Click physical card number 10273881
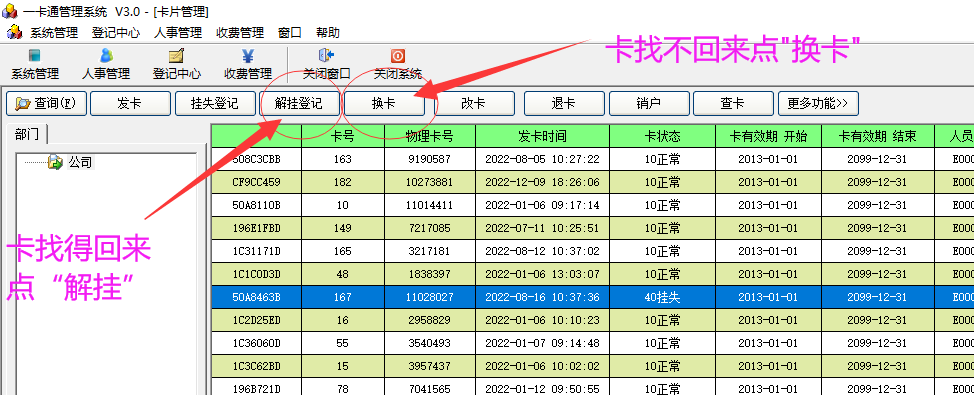974x395 pixels. point(430,182)
